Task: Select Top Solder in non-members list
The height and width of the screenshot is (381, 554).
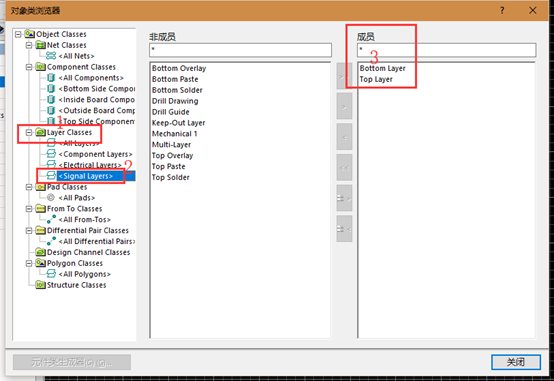Action: click(x=171, y=177)
